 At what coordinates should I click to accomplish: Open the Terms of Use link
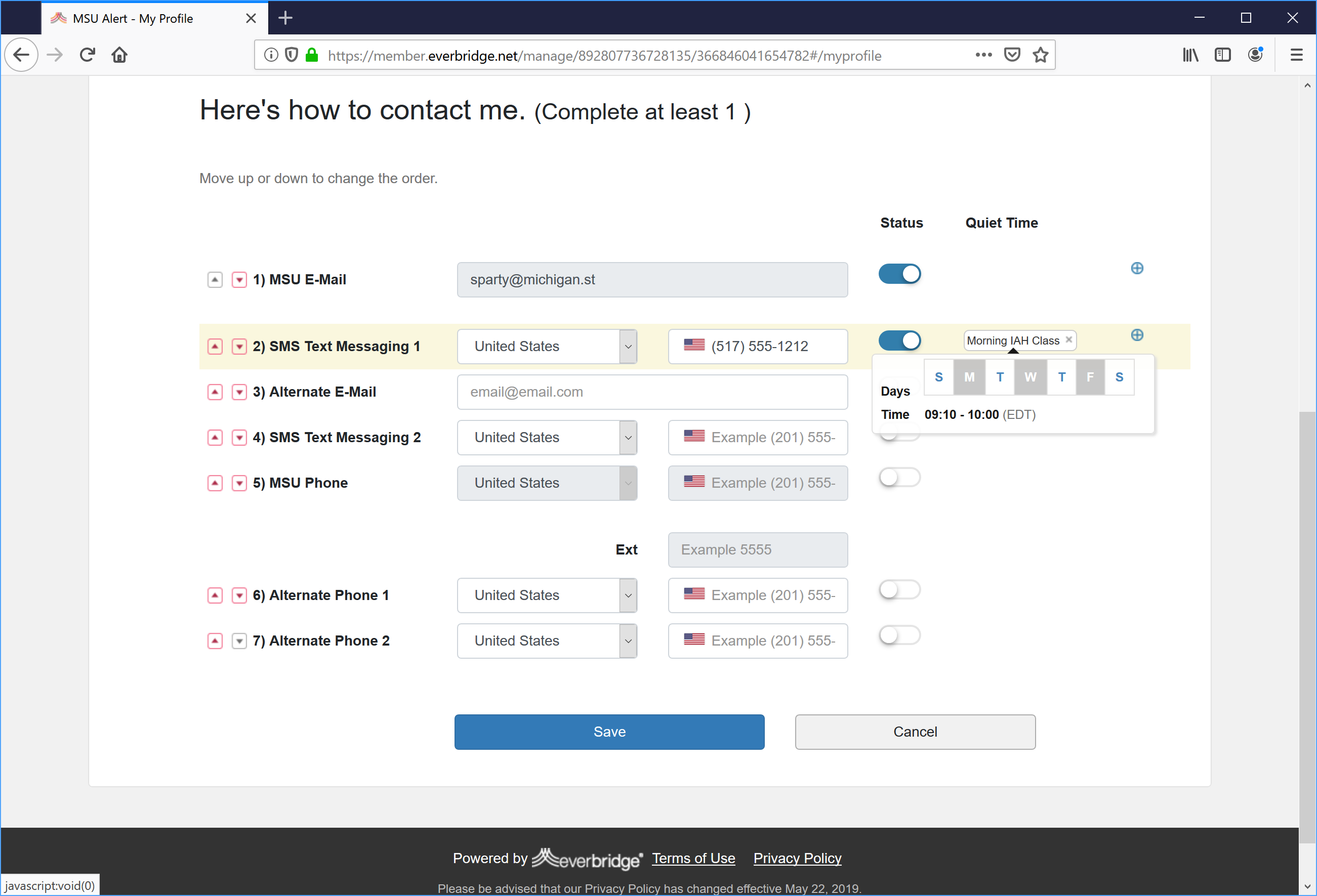coord(693,859)
